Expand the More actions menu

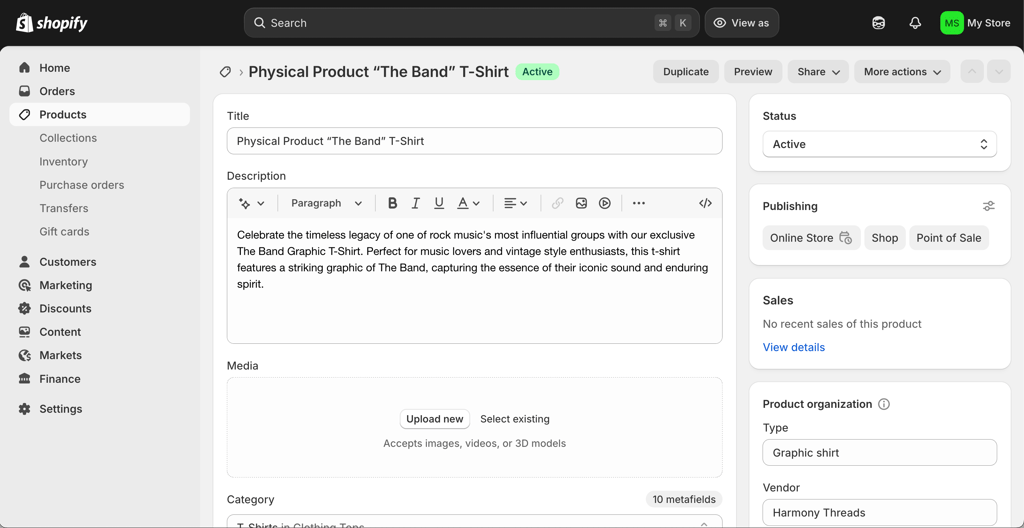point(902,72)
